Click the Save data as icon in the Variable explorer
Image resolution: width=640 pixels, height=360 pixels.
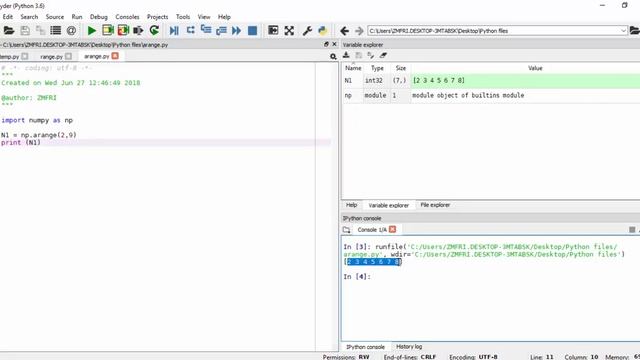tap(371, 55)
